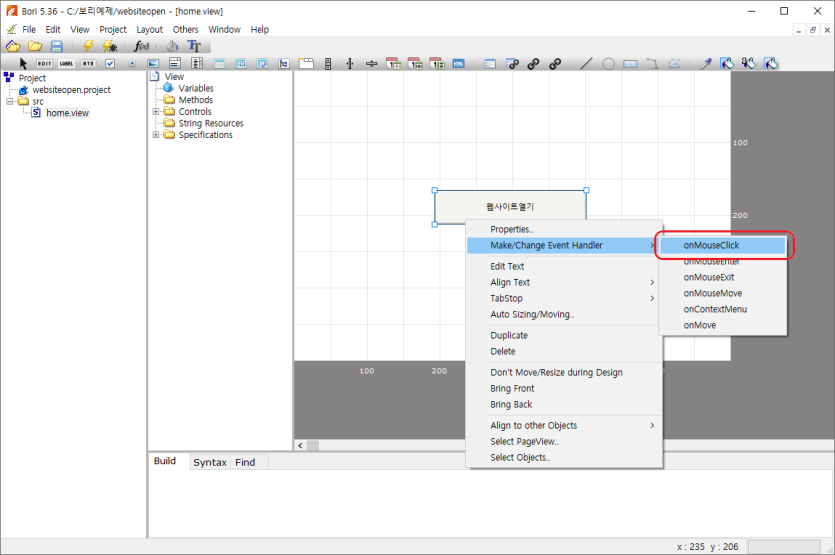
Task: Select the arrow pointer tool
Action: pos(23,63)
